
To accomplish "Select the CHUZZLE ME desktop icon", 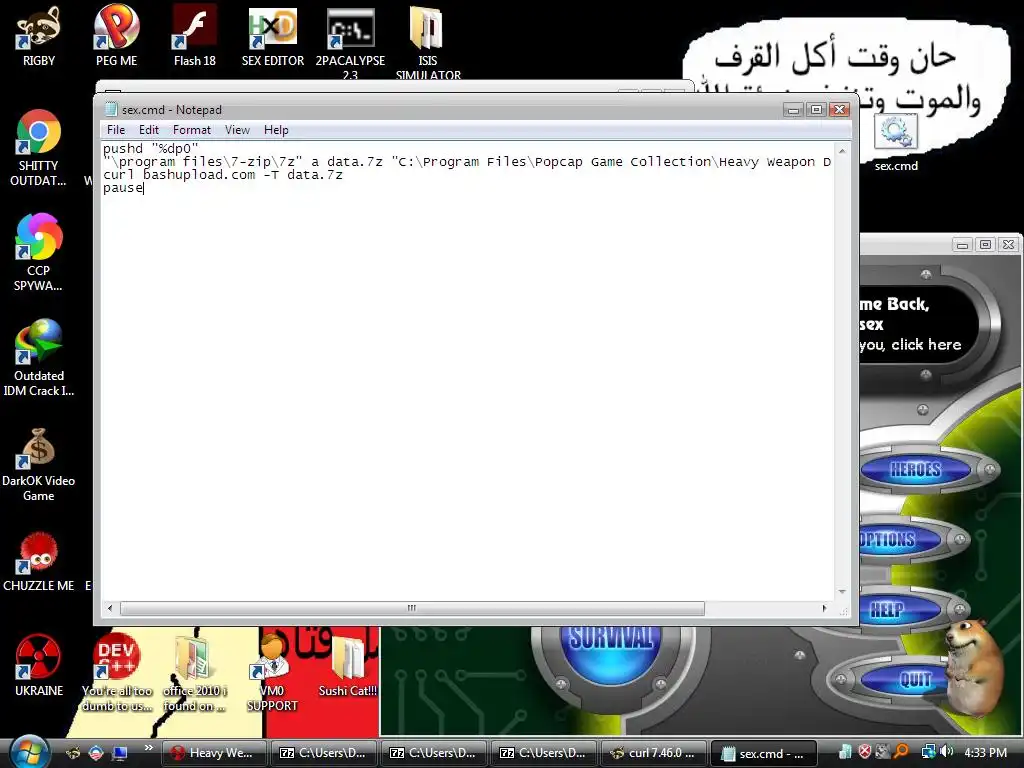I will (39, 562).
